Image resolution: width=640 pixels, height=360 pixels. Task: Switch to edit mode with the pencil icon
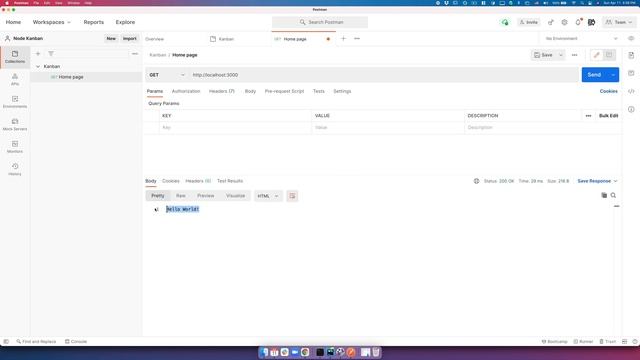(x=596, y=55)
